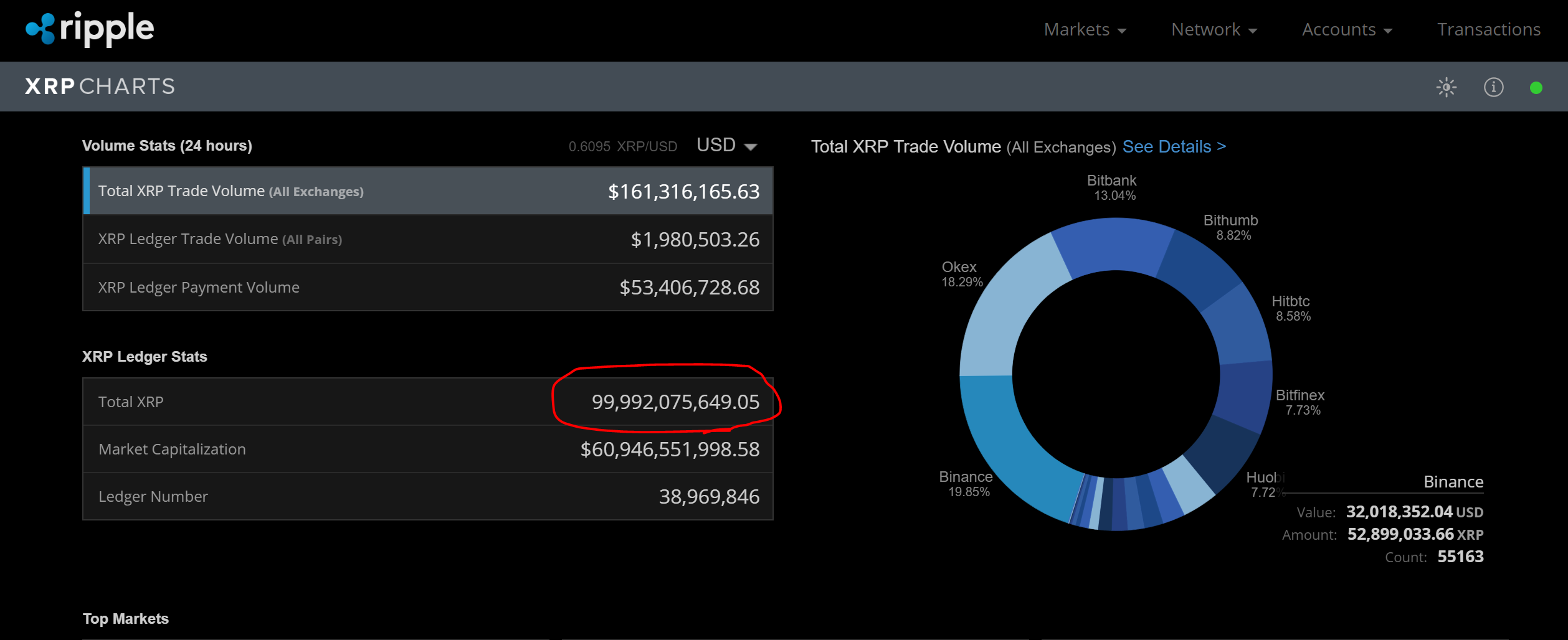Expand the Network dropdown menu
This screenshot has height=640, width=1568.
1214,29
